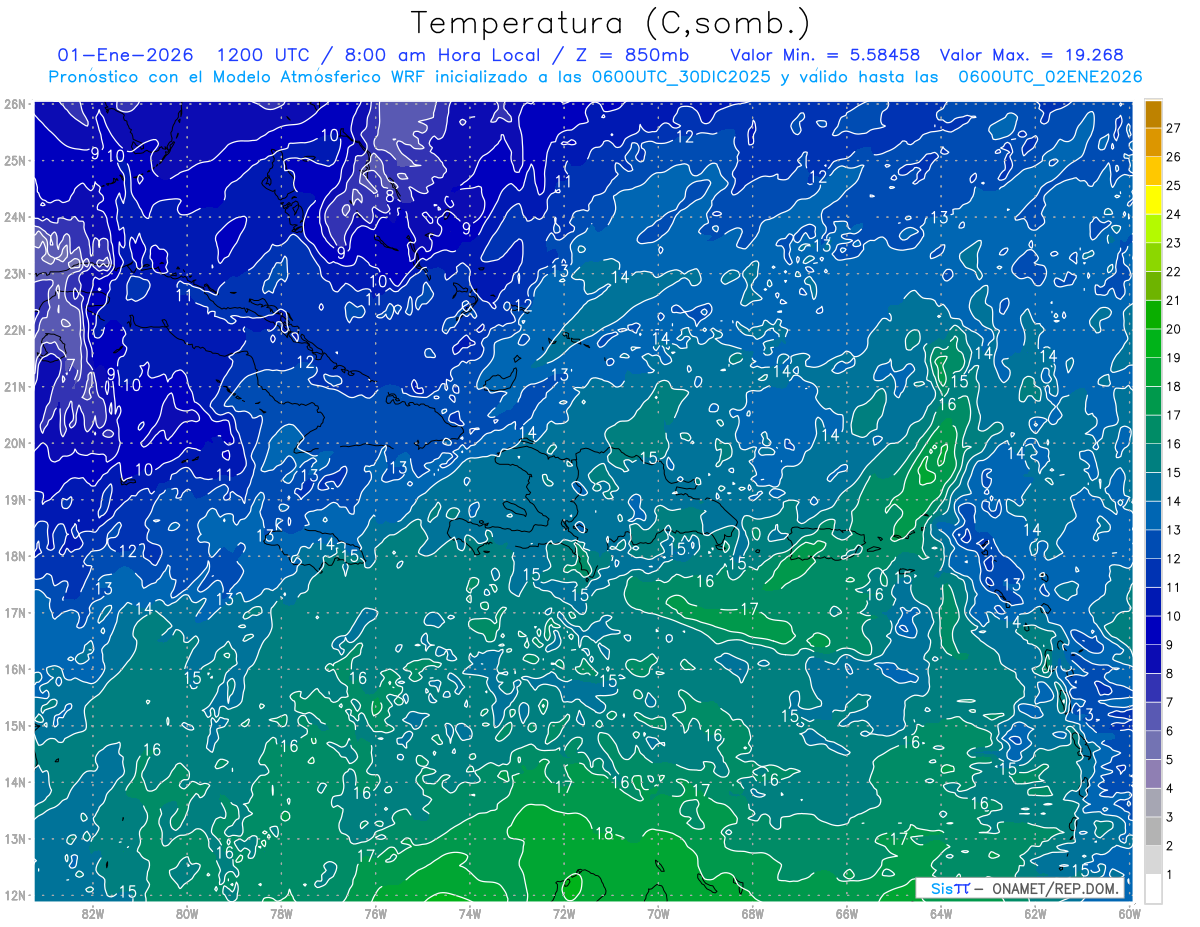Click the 26N latitude axis label
The width and height of the screenshot is (1200, 927).
(x=14, y=104)
